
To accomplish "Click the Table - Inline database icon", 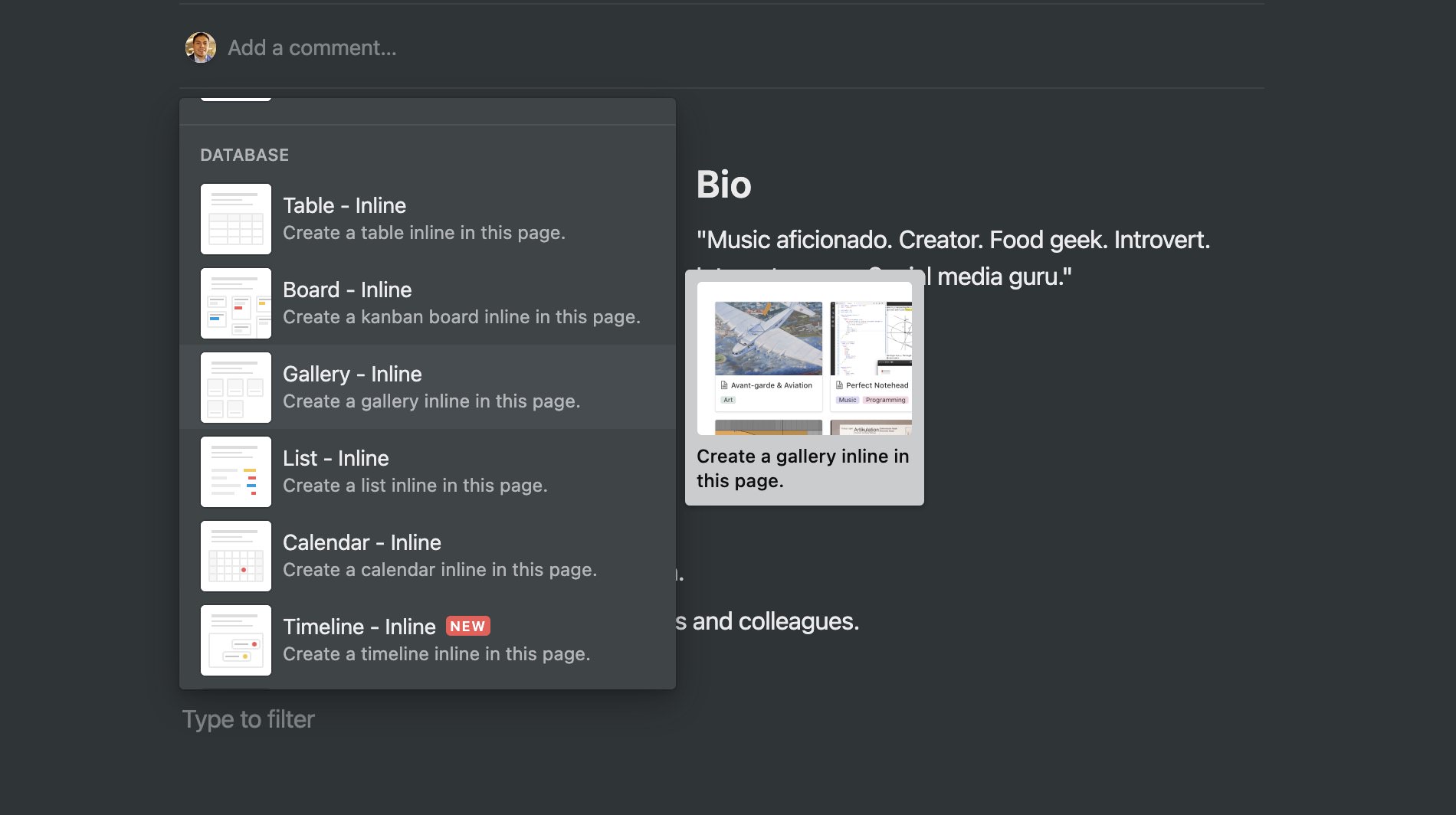I will coord(236,219).
